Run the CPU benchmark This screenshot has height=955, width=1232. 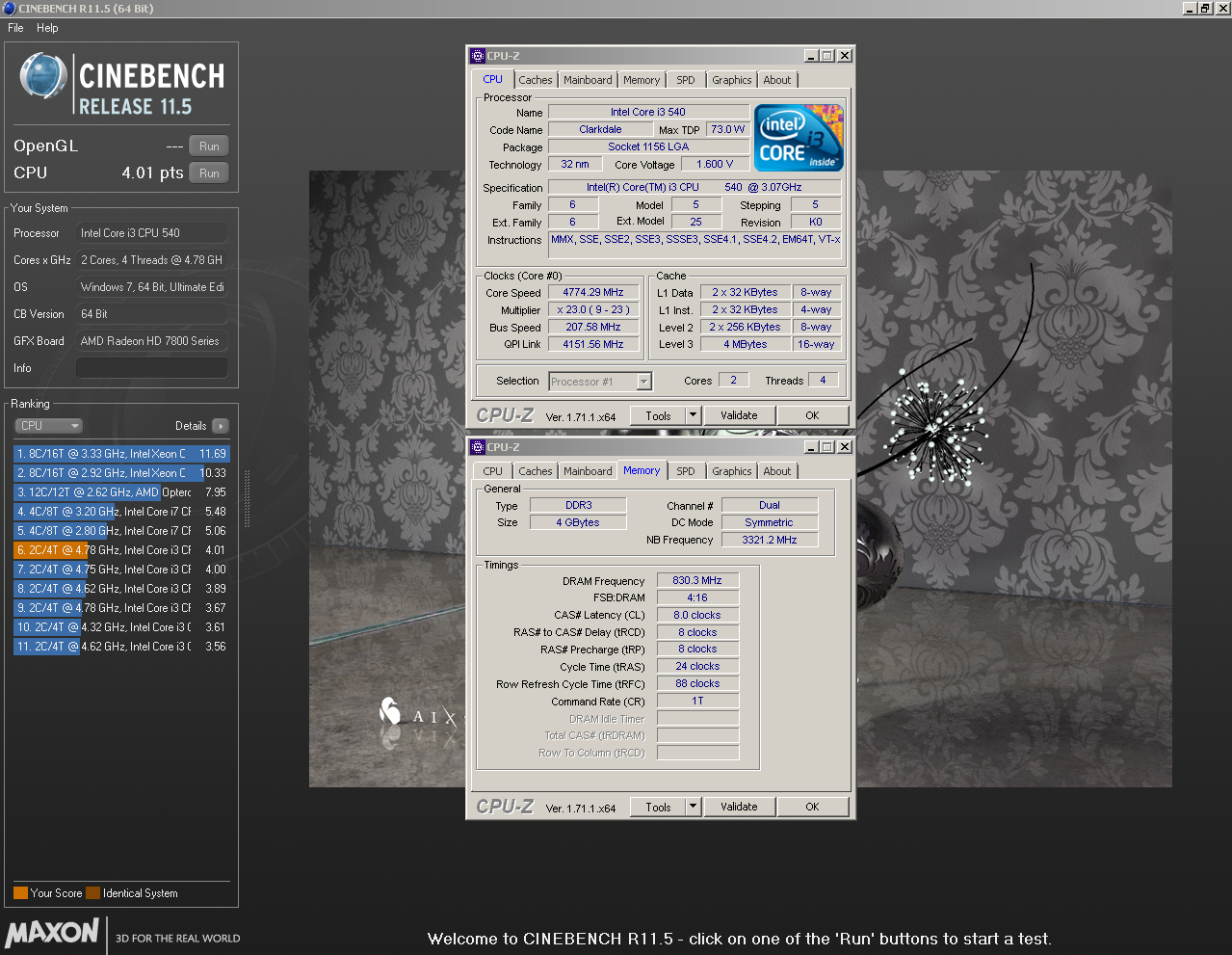point(209,173)
